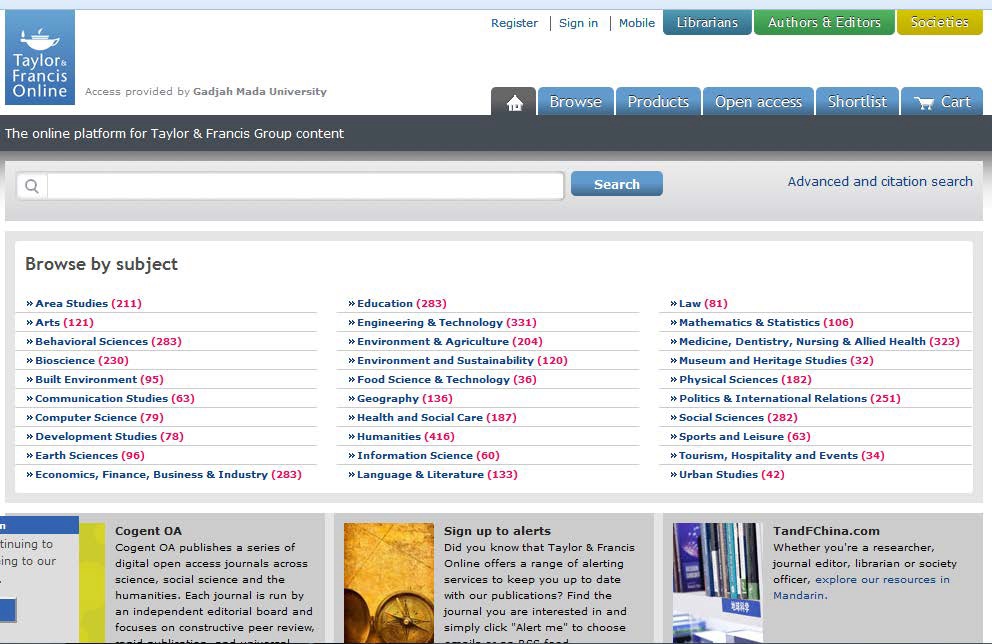992x644 pixels.
Task: Click the Browse by subject heading
Action: click(101, 264)
